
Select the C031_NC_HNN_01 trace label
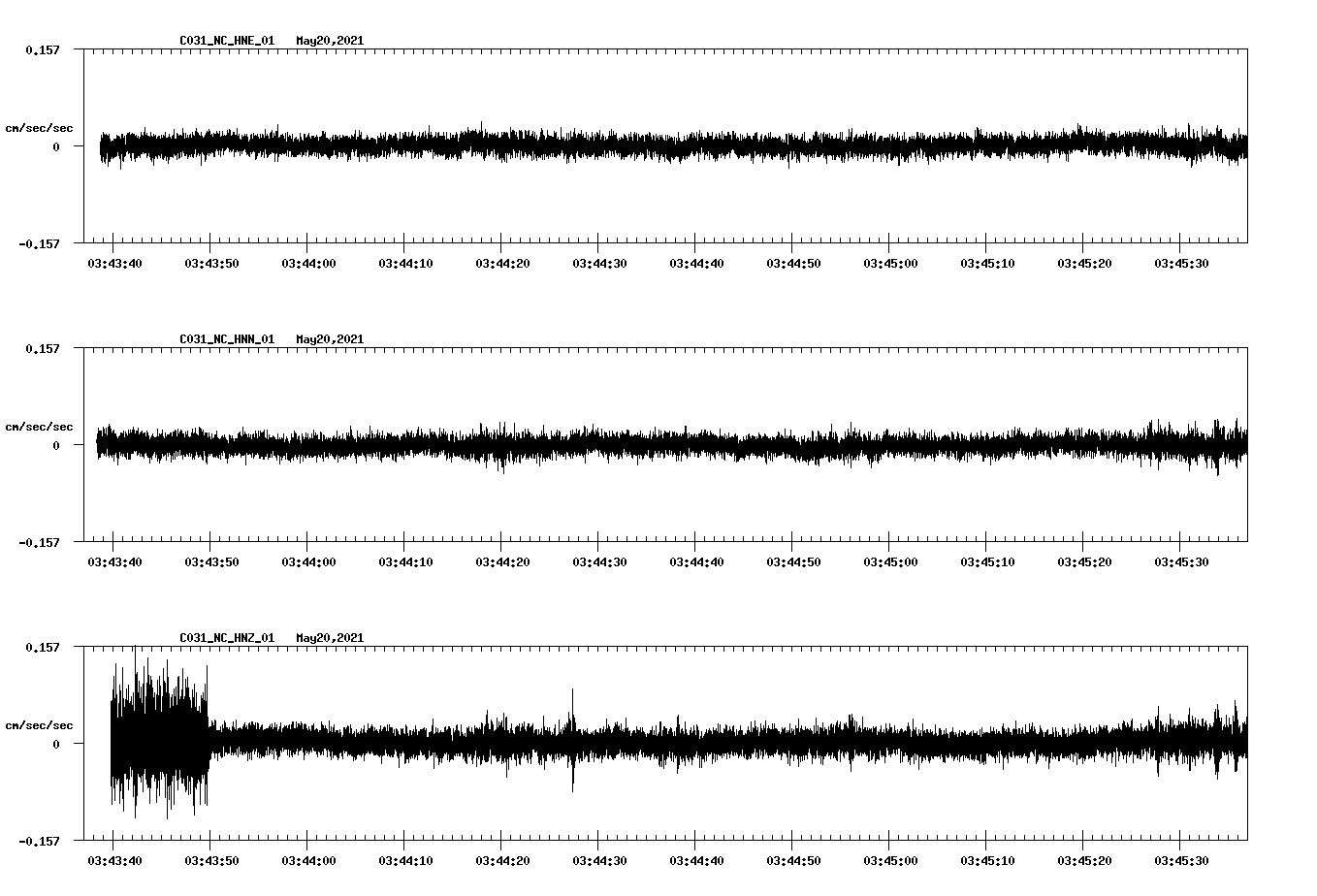tap(225, 338)
